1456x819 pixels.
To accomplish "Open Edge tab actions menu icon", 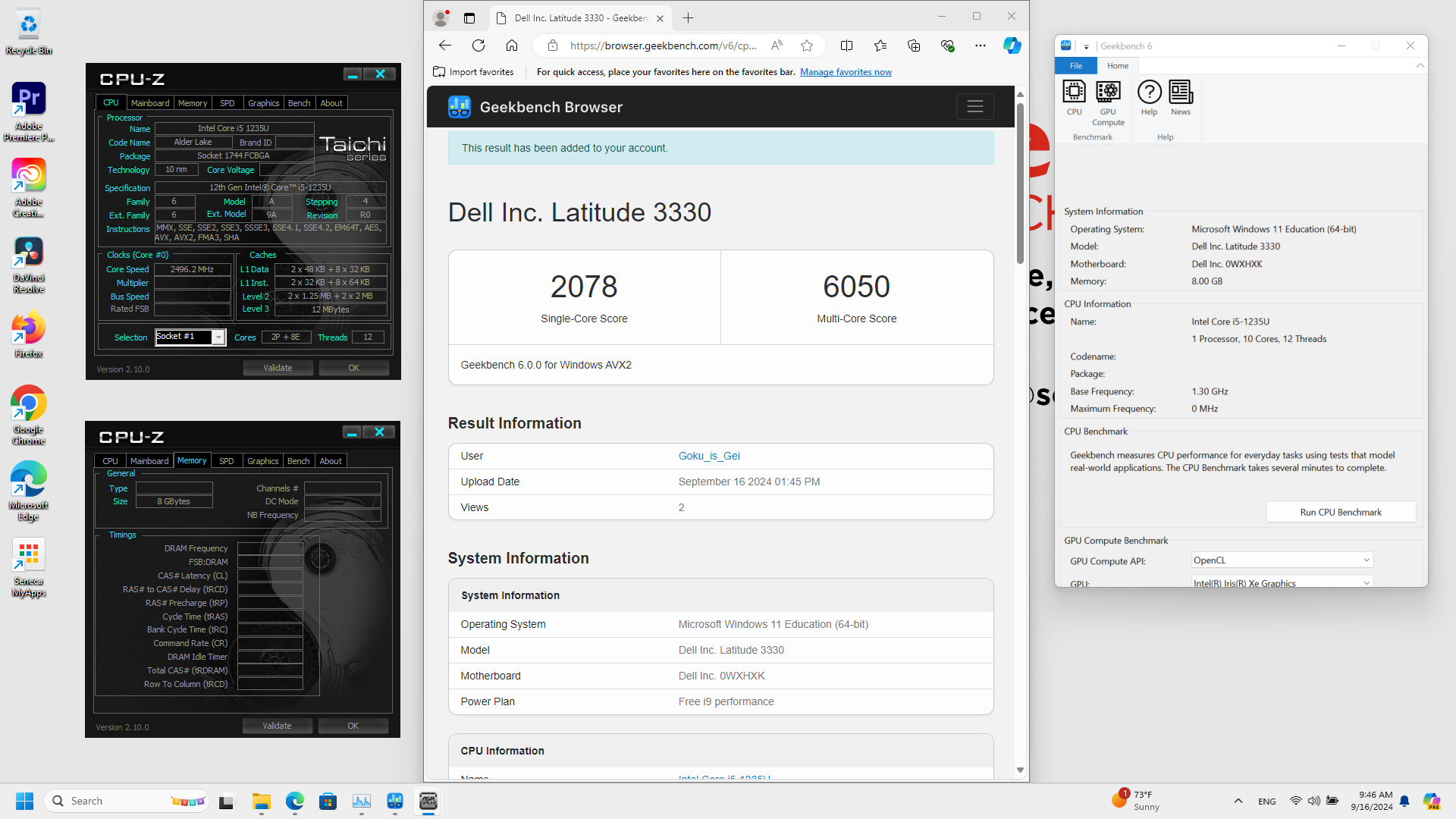I will coord(469,18).
